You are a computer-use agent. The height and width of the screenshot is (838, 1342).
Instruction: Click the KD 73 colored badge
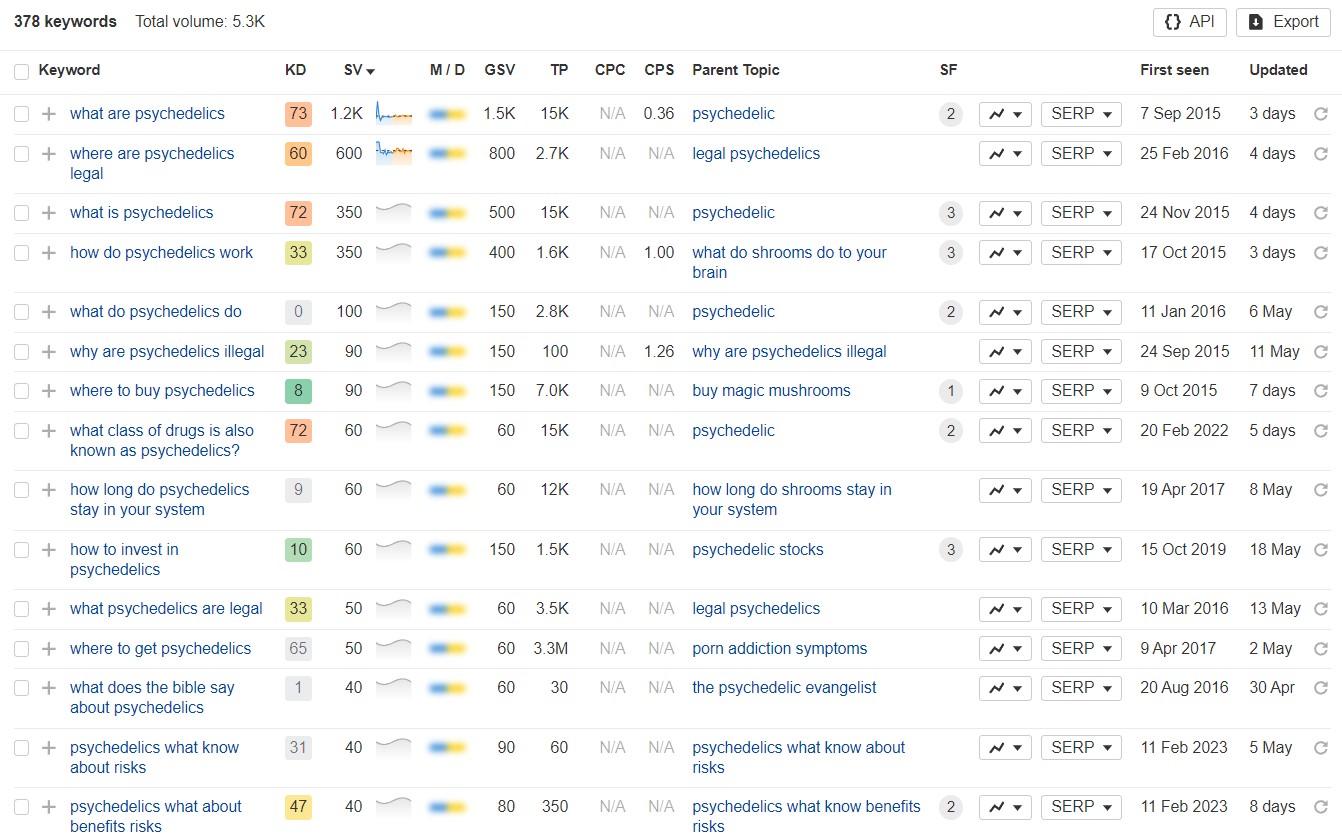click(298, 114)
